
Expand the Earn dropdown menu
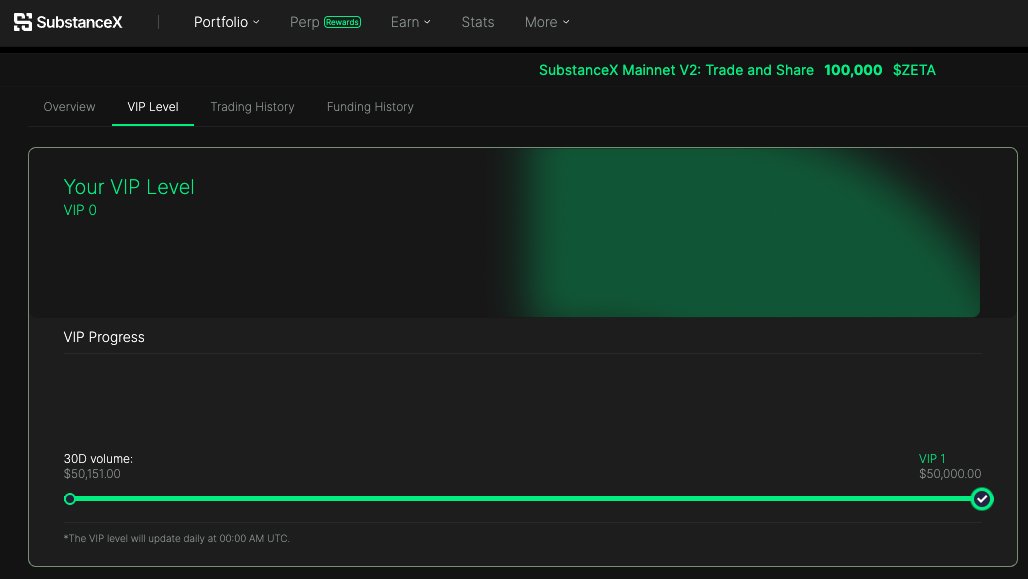[x=410, y=22]
